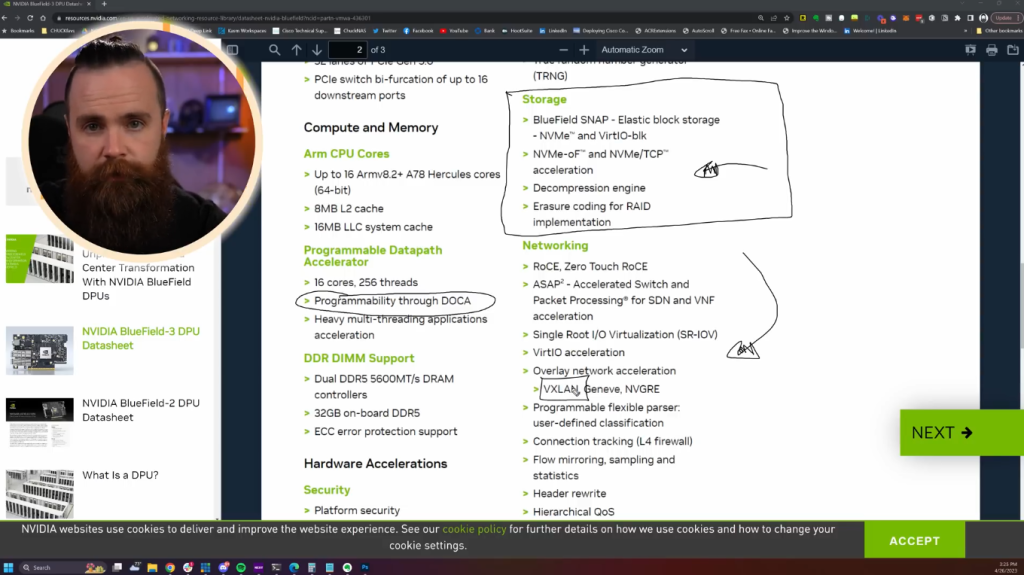Open the ChuckNAS bookmark
This screenshot has width=1024, height=575.
pos(350,31)
